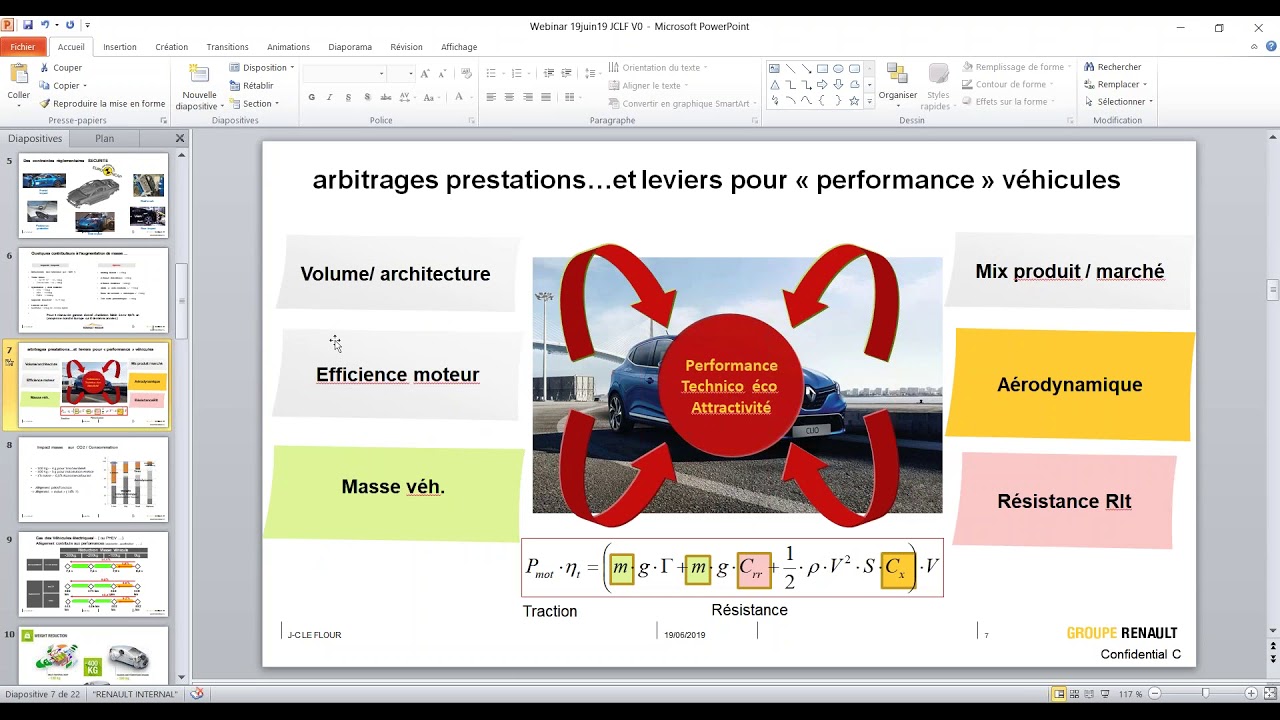Start slideshow from status bar icon
Image resolution: width=1280 pixels, height=720 pixels.
pos(1106,694)
